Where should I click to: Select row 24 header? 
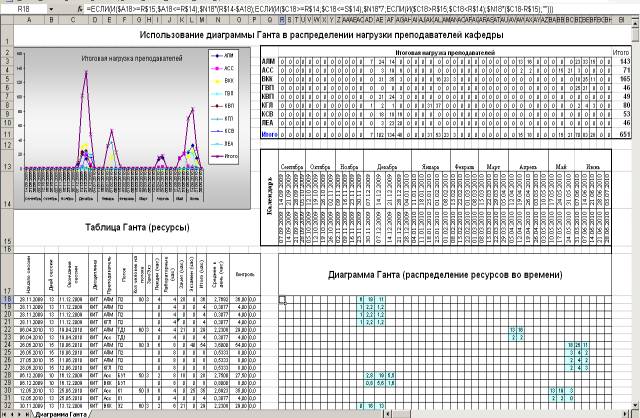click(x=7, y=345)
